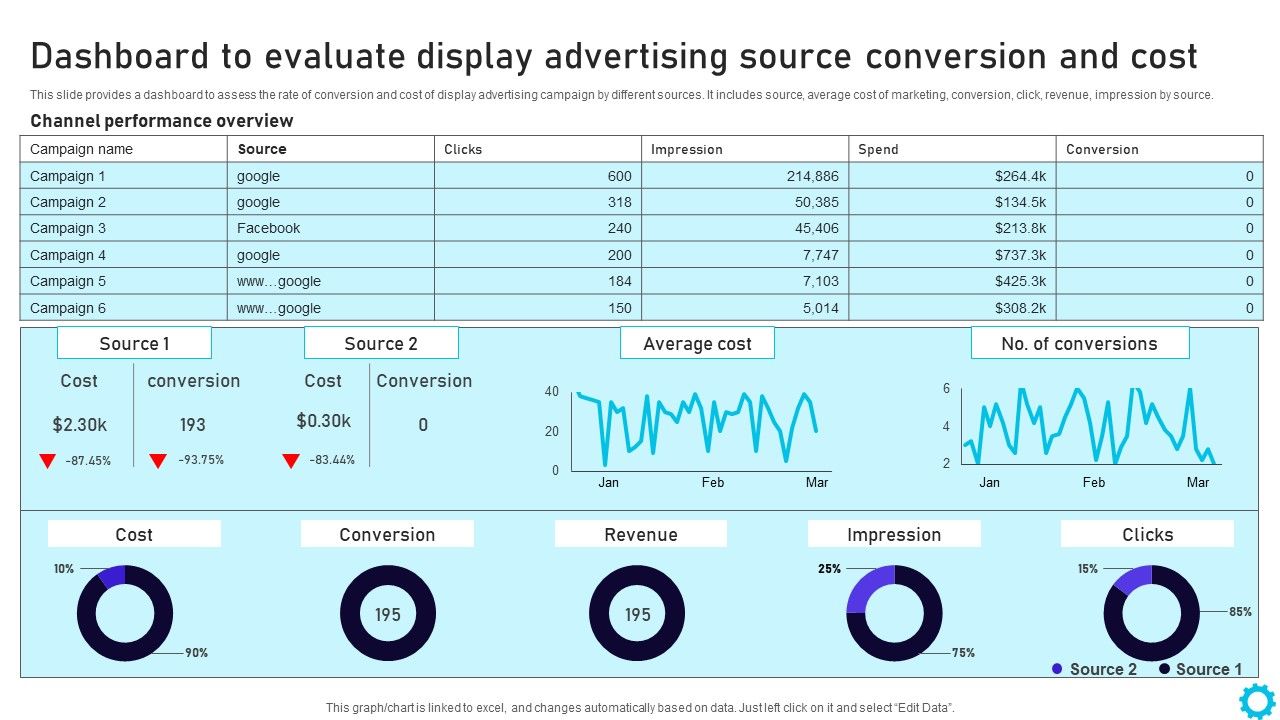Screen dimensions: 1280x720
Task: Click the 90% label on Cost donut
Action: [196, 653]
